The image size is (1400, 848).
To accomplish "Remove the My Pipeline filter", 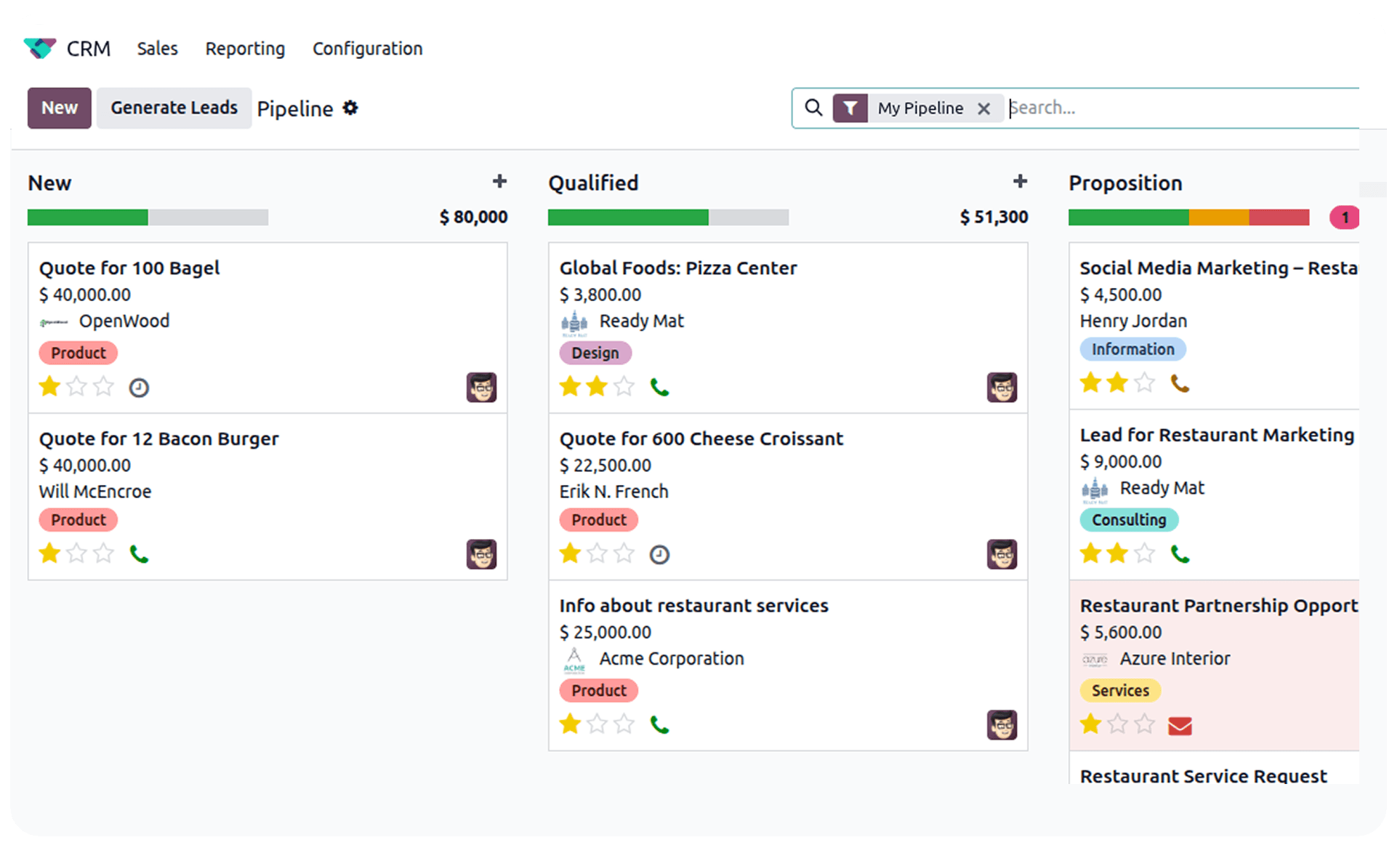I will [x=983, y=108].
